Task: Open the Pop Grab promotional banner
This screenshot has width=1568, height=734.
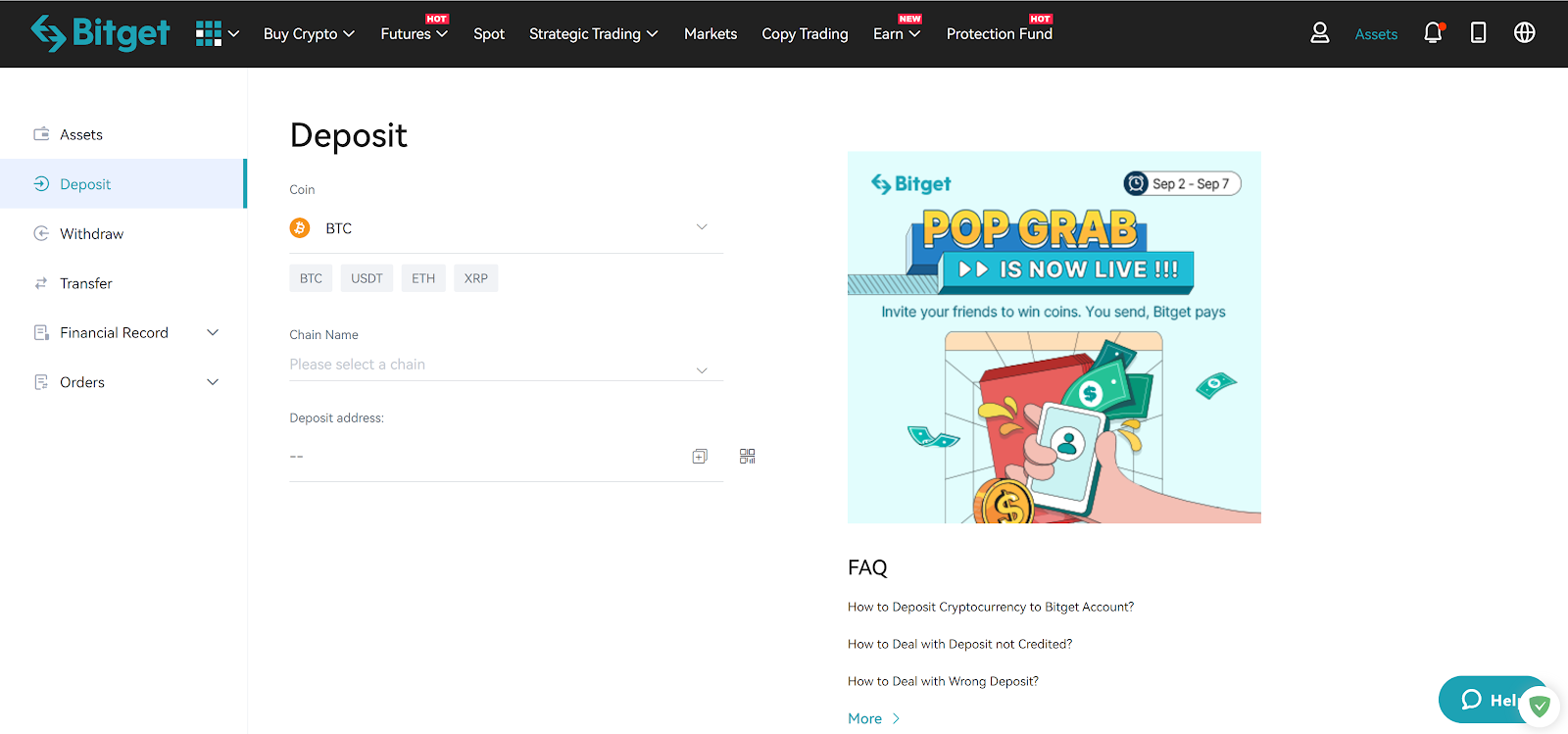Action: coord(1054,337)
